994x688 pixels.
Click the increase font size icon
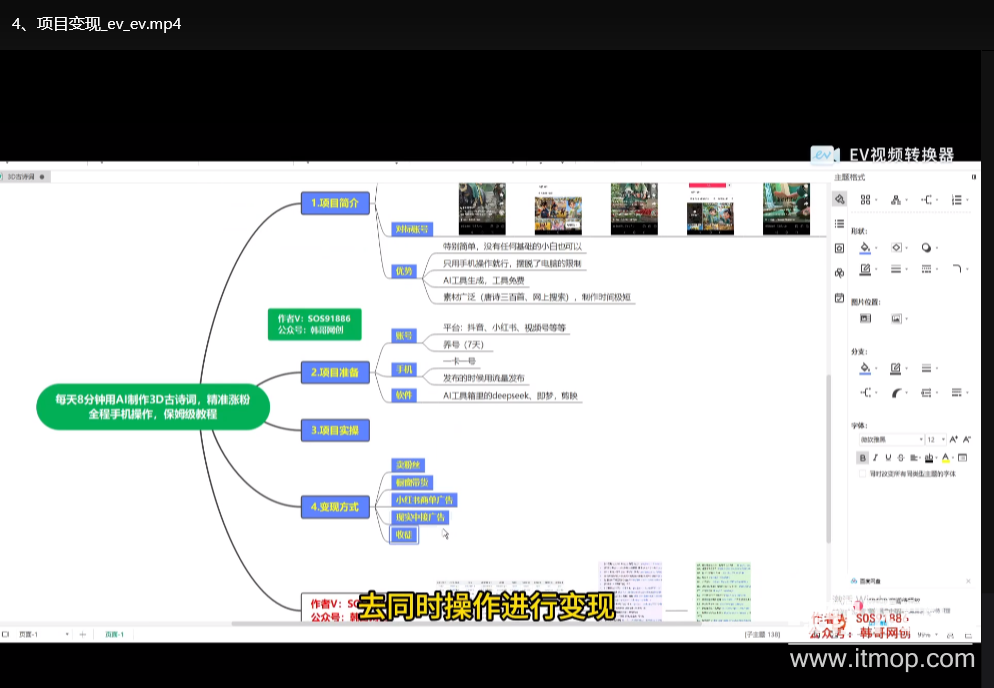pyautogui.click(x=954, y=439)
